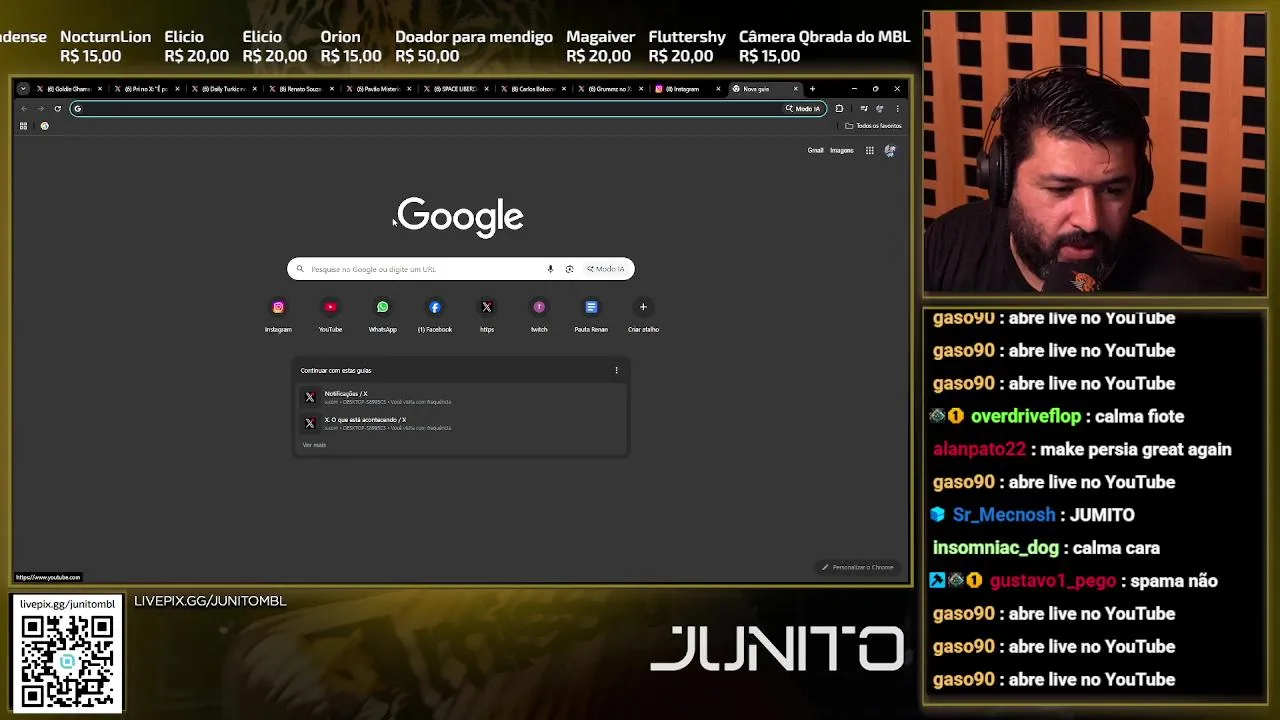Click the streamer webcam feed
The height and width of the screenshot is (720, 1280).
pos(1094,153)
